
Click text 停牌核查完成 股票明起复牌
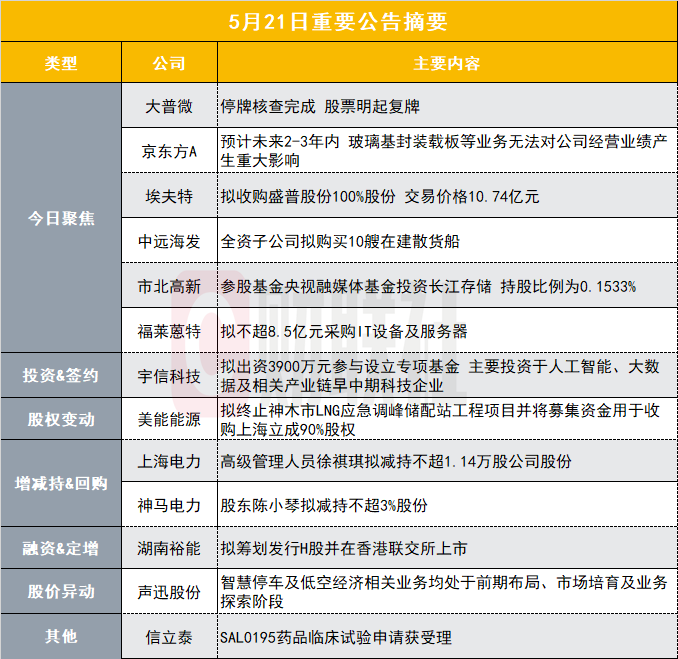[x=320, y=106]
